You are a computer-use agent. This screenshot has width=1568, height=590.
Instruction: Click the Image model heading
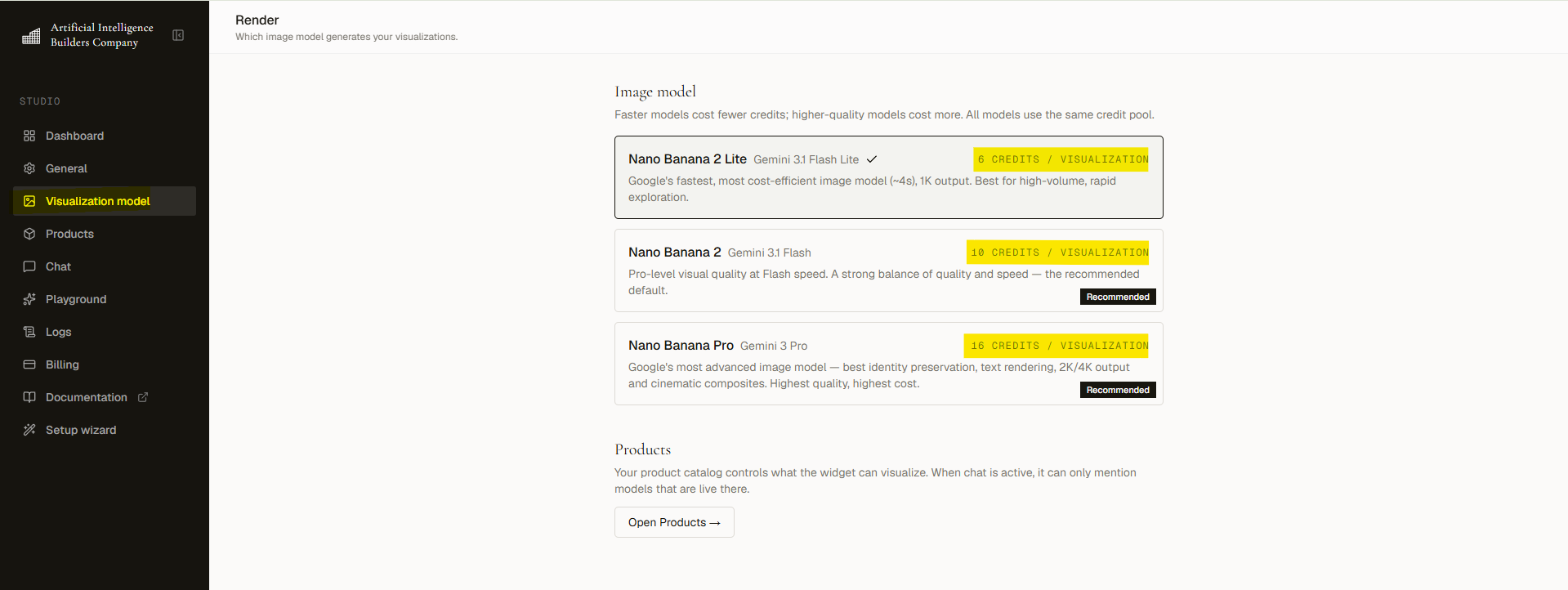[x=655, y=92]
